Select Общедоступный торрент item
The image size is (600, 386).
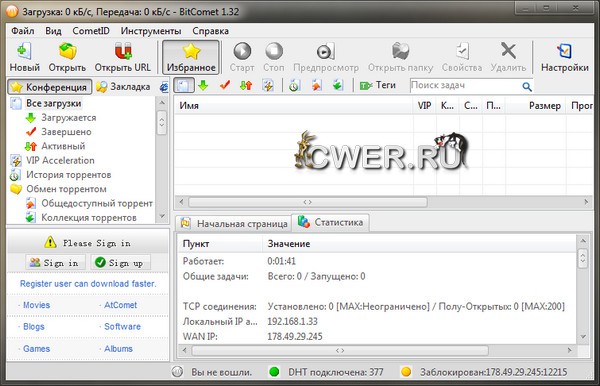(x=97, y=203)
